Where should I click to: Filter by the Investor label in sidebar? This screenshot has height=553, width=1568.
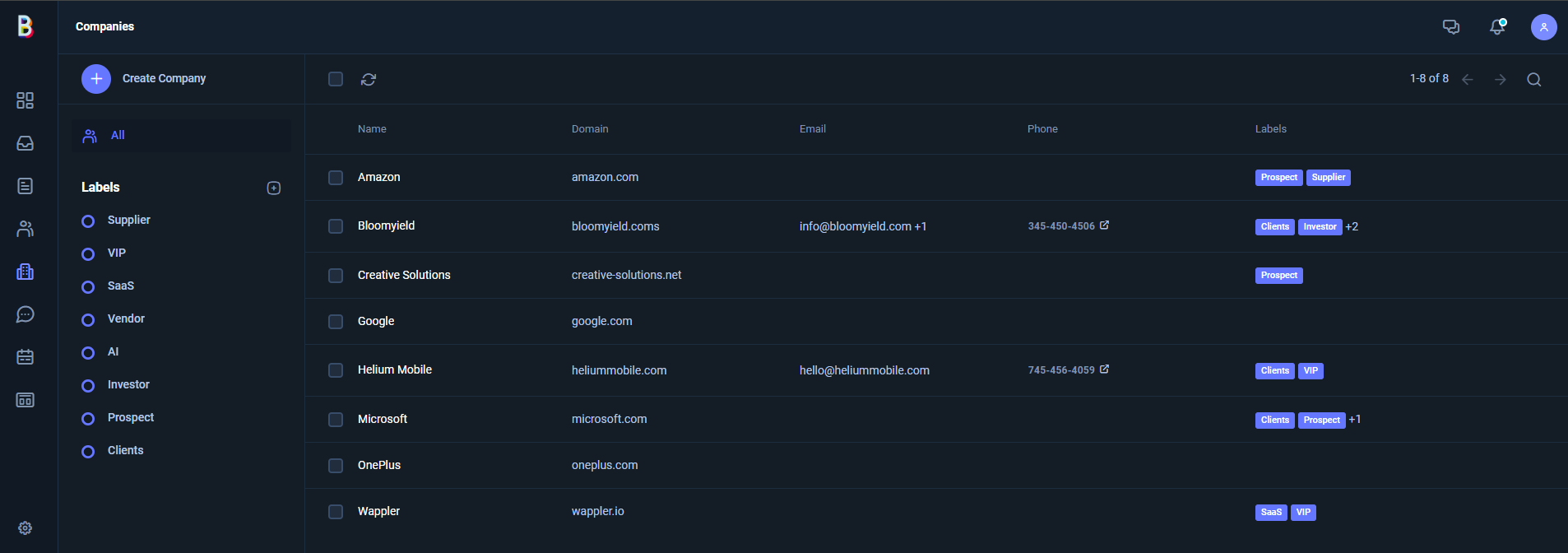point(128,385)
